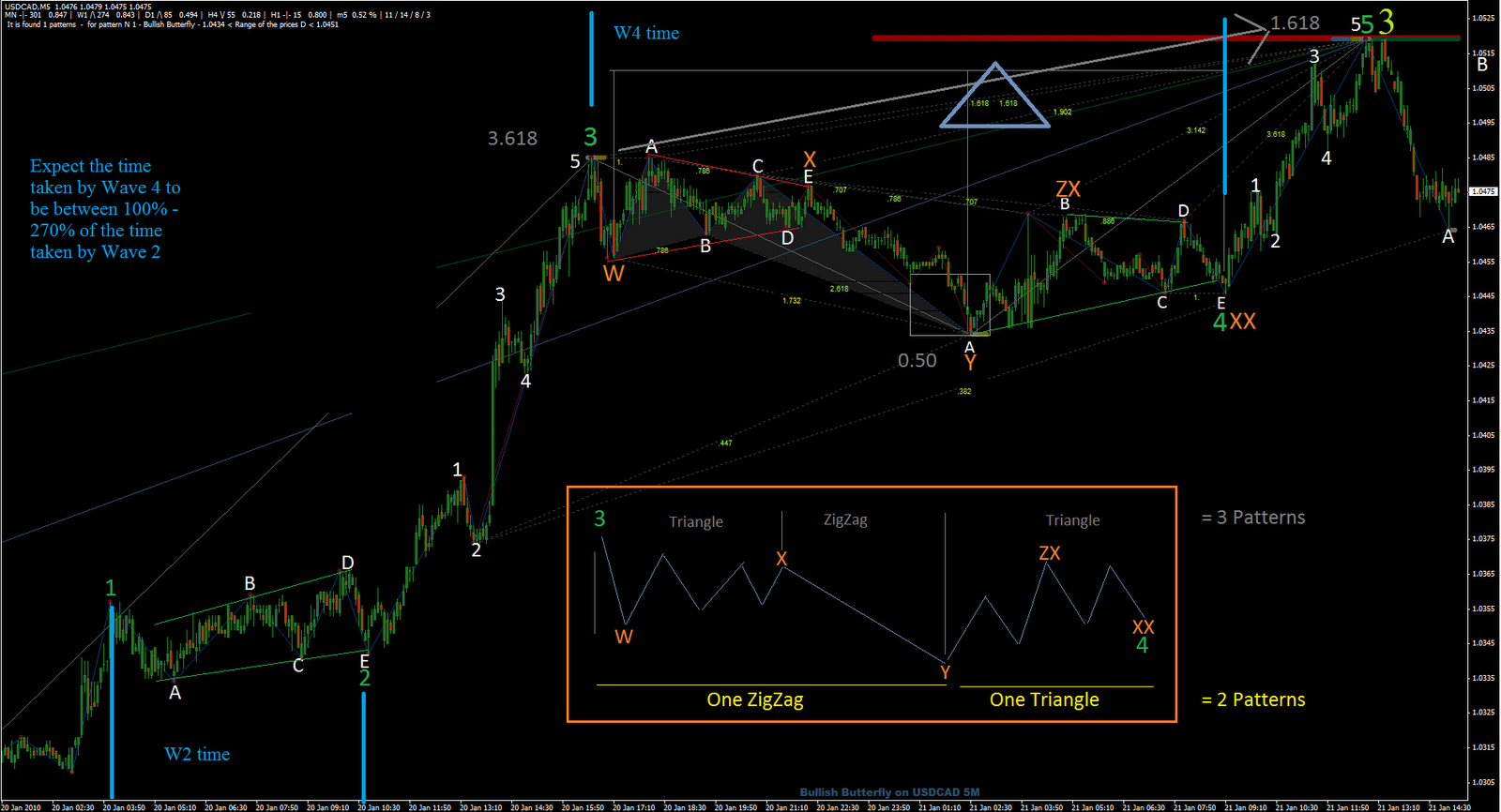1501x812 pixels.
Task: Click the 'W4 time' label
Action: pos(646,33)
